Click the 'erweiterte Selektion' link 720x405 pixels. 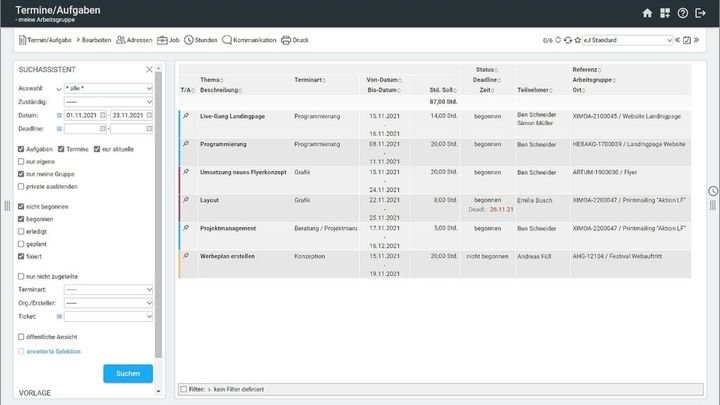point(54,351)
